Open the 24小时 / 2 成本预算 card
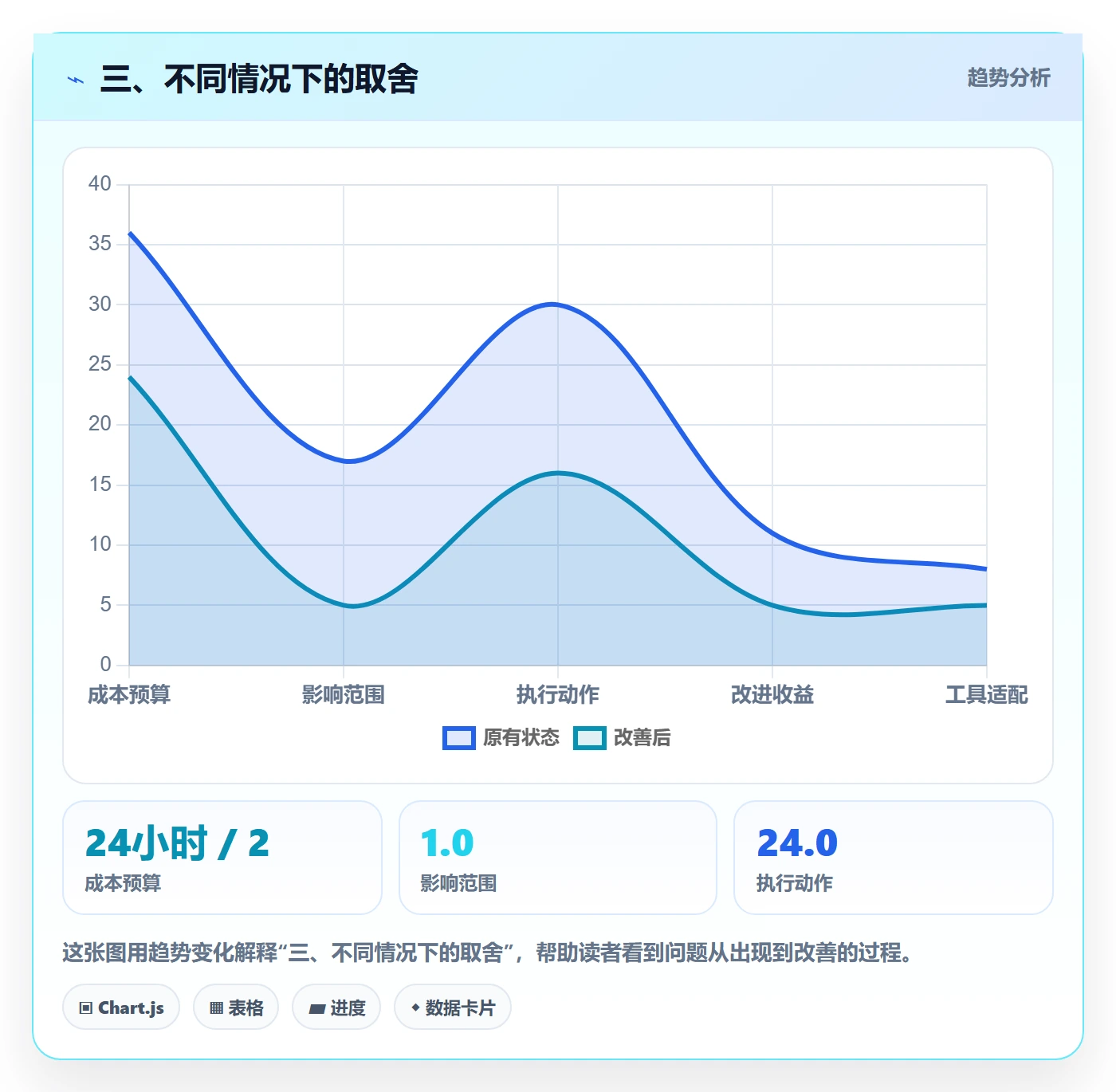This screenshot has width=1116, height=1092. (222, 858)
